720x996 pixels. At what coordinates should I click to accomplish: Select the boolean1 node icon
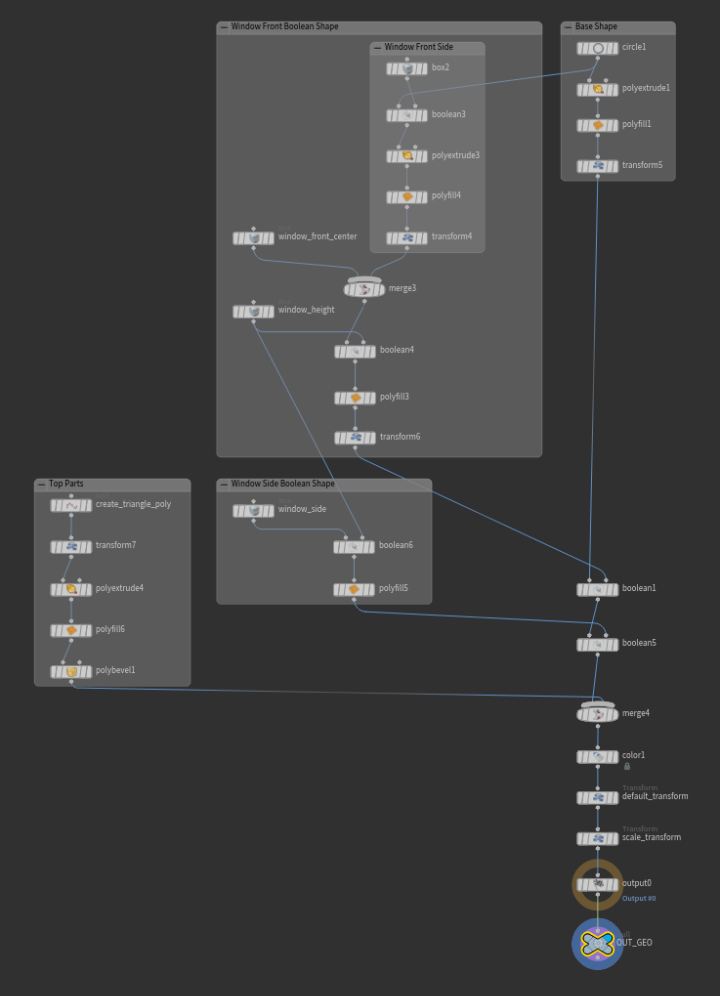pyautogui.click(x=598, y=589)
